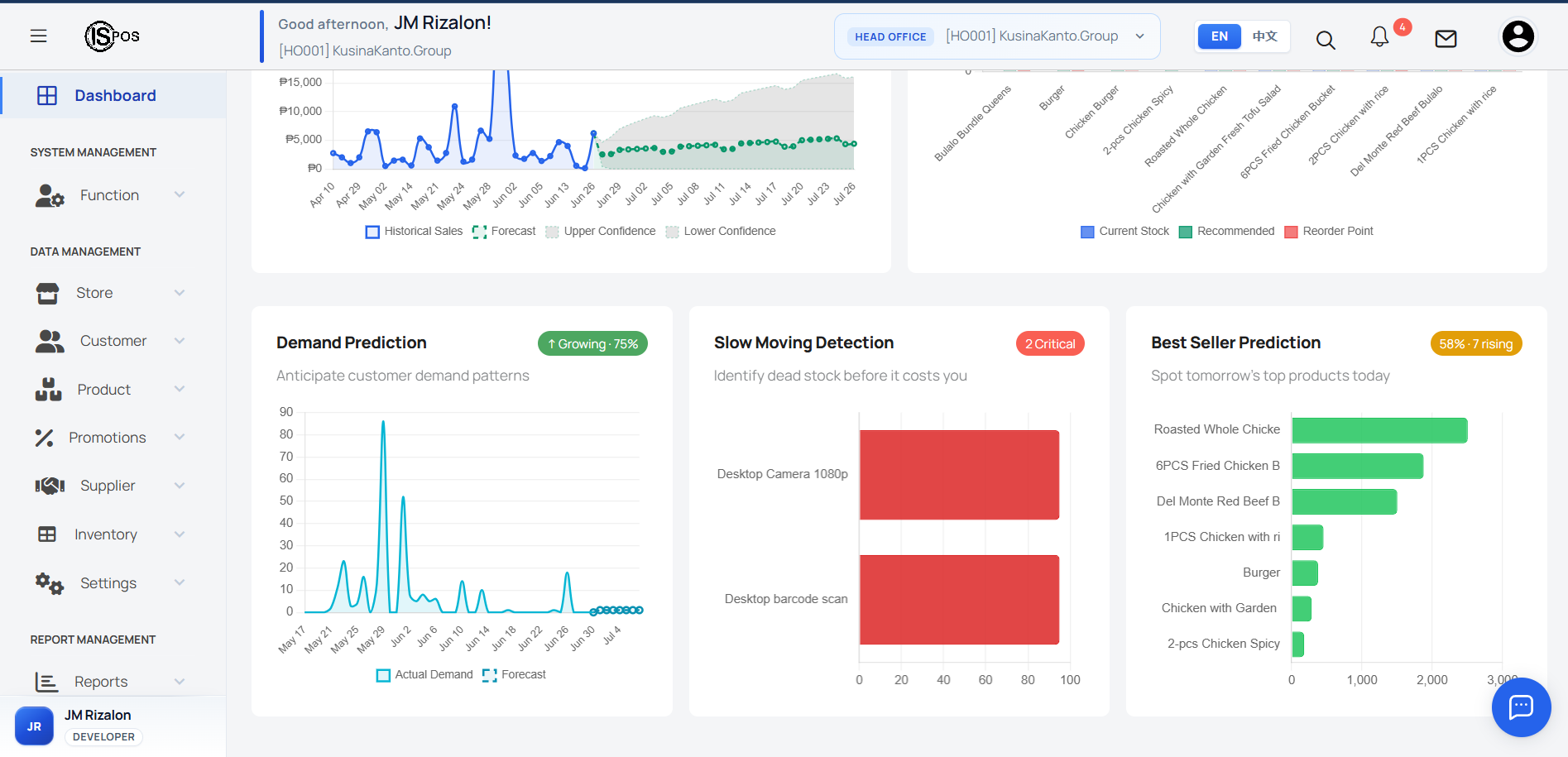Open the Head Office store selector dropdown
The height and width of the screenshot is (757, 1568).
pyautogui.click(x=997, y=36)
